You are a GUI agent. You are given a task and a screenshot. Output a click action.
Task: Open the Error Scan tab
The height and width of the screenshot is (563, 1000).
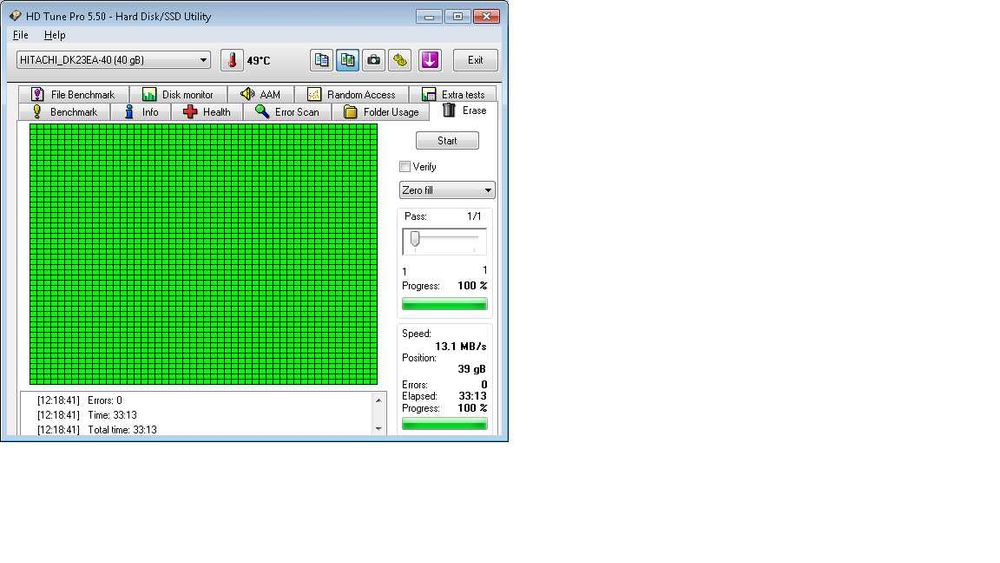[x=288, y=112]
